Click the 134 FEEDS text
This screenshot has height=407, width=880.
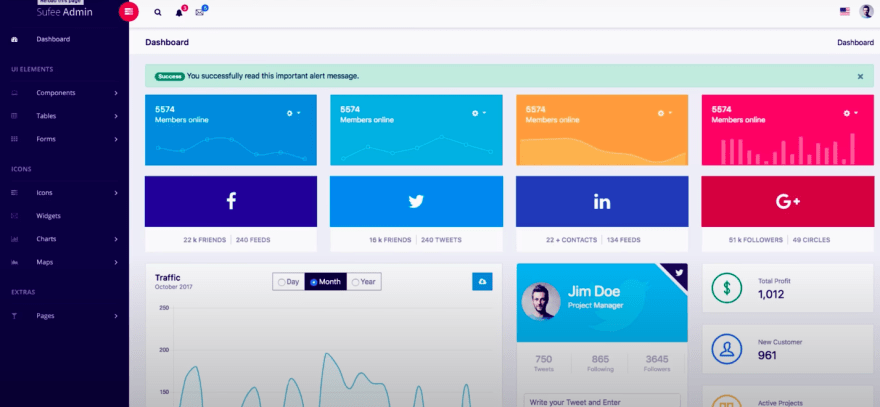pos(624,240)
